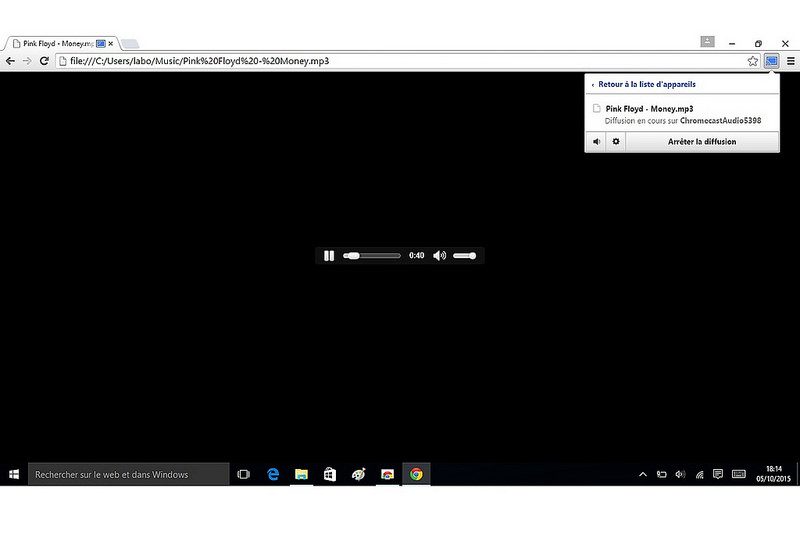Click Arrêter la diffusion button
800x534 pixels.
[701, 142]
